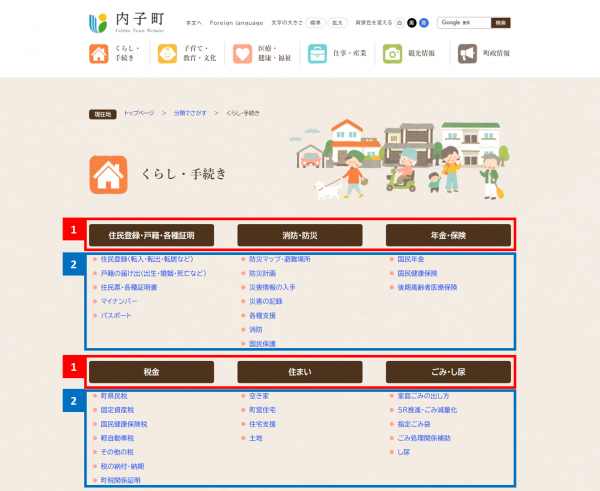Open the 災害情報の入手 link
Screen dimensions: 600x491
(x=272, y=287)
